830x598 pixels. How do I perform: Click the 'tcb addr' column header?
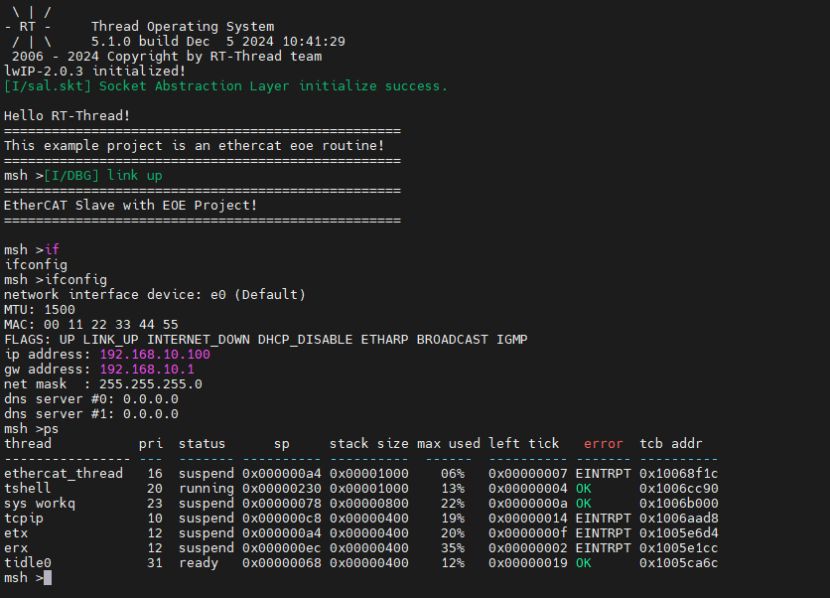[x=670, y=443]
